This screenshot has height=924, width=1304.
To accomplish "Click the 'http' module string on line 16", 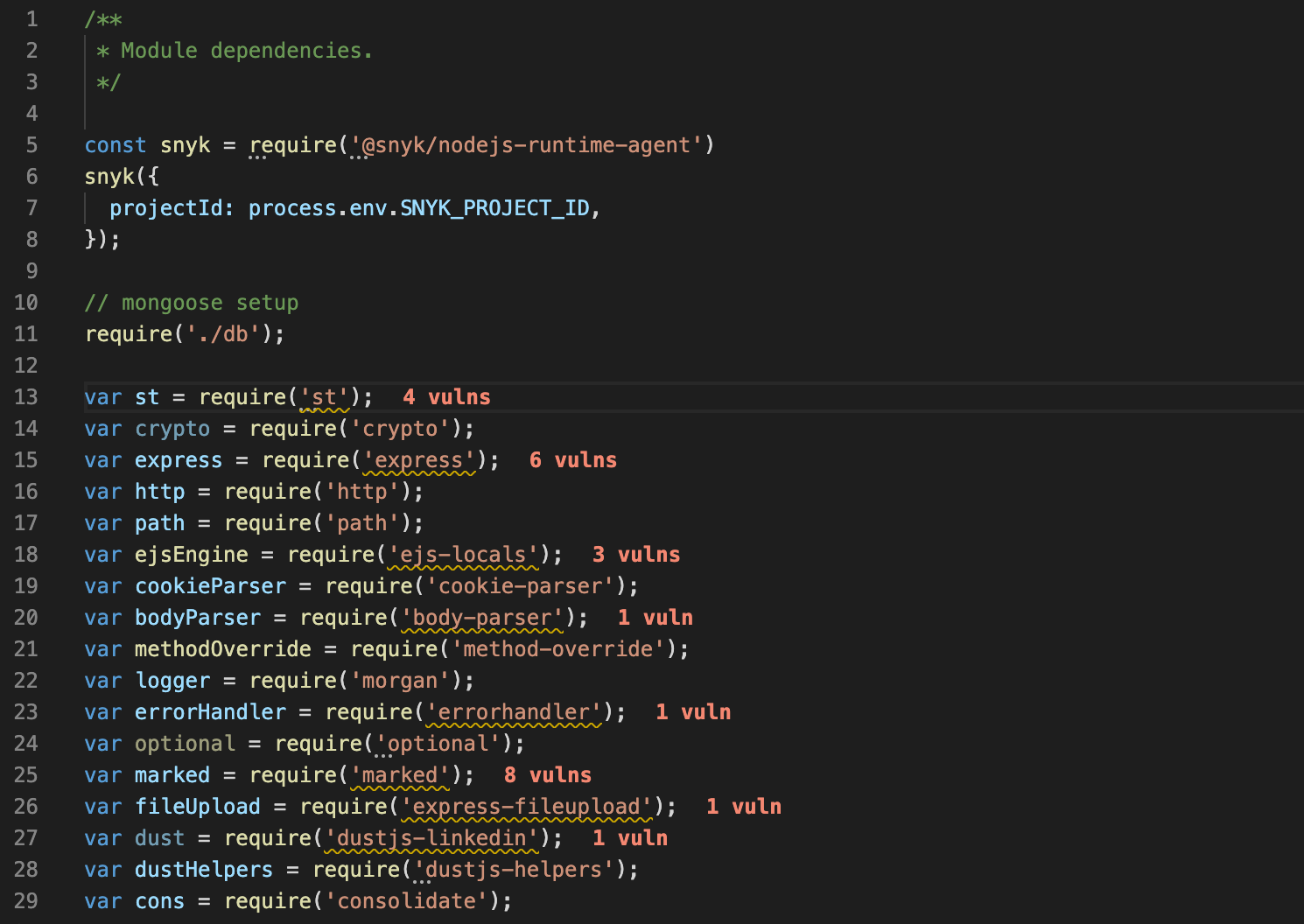I will click(362, 492).
